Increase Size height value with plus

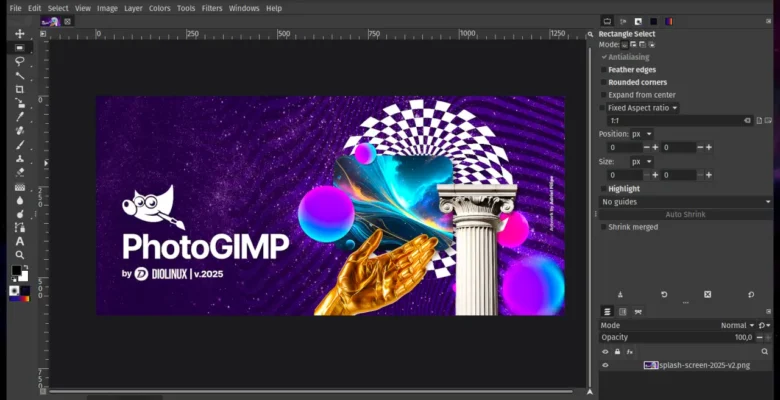[709, 175]
